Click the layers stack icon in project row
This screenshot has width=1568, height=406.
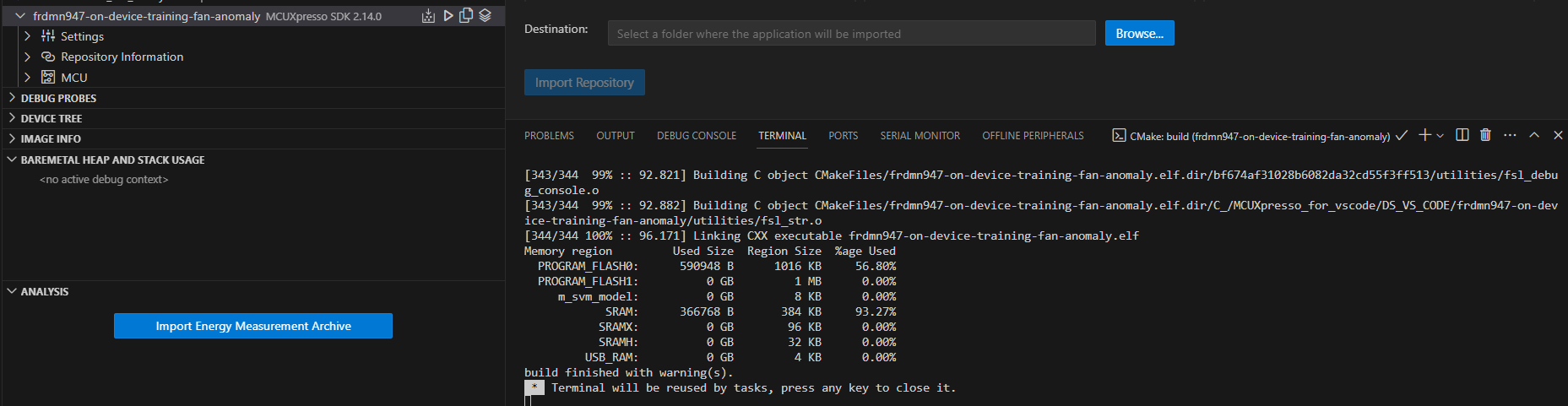click(486, 16)
